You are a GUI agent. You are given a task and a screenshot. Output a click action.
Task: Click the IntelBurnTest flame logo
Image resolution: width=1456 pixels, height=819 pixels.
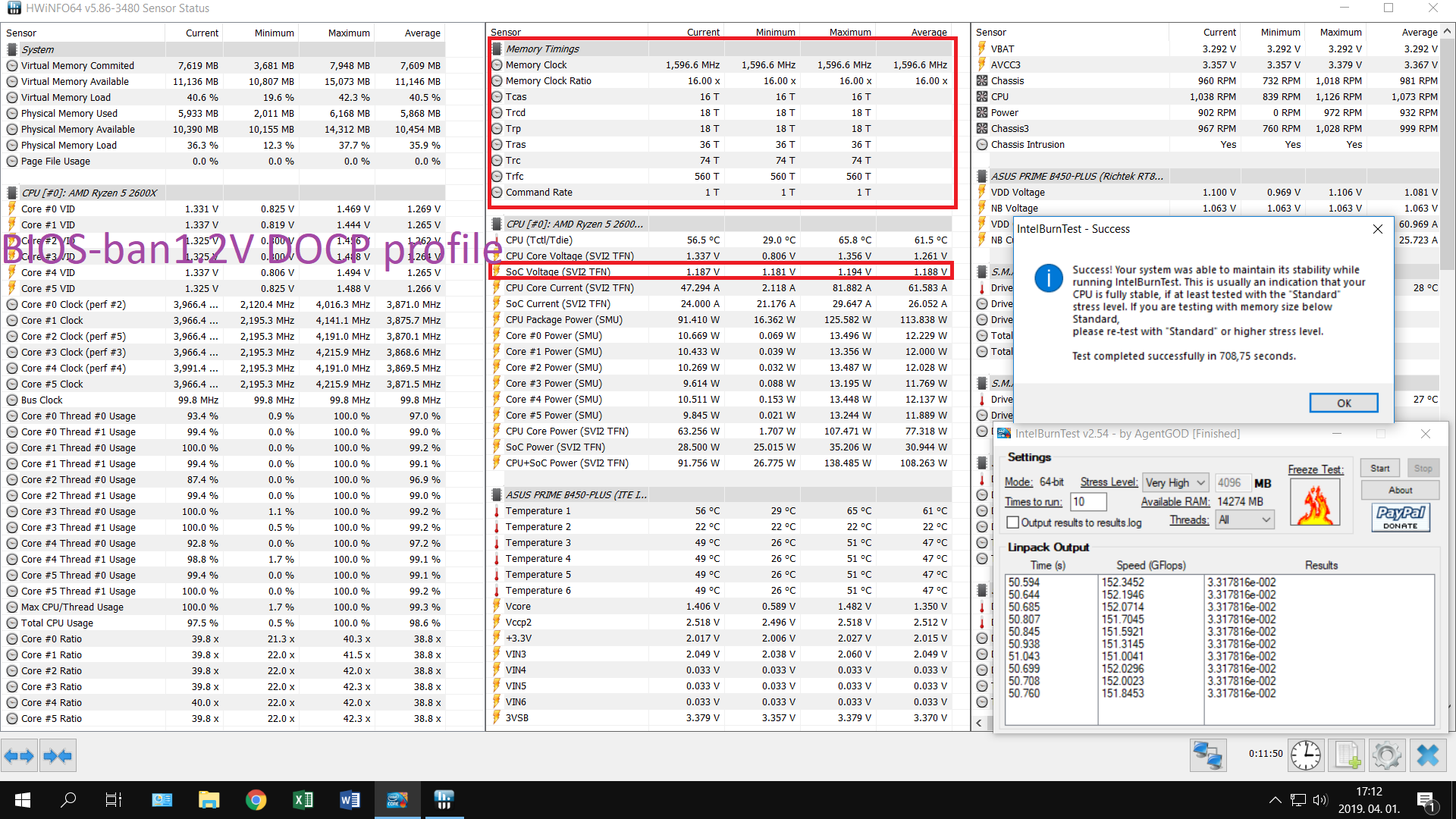pos(1315,504)
